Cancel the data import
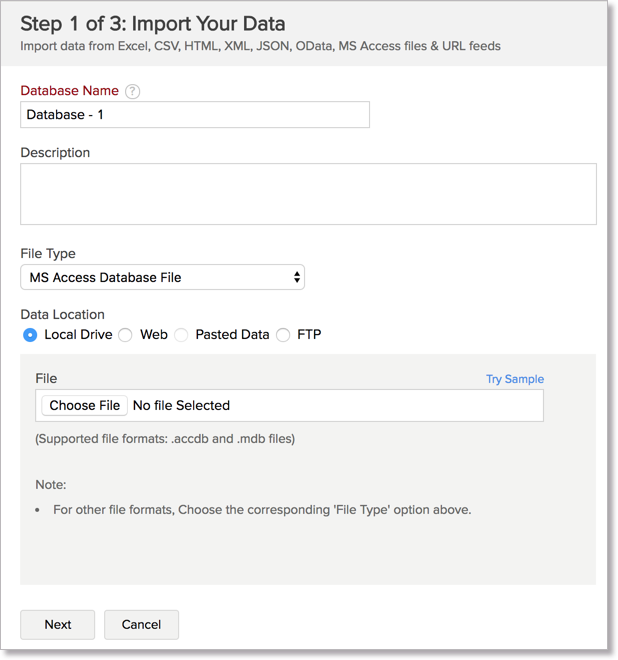 [x=141, y=624]
